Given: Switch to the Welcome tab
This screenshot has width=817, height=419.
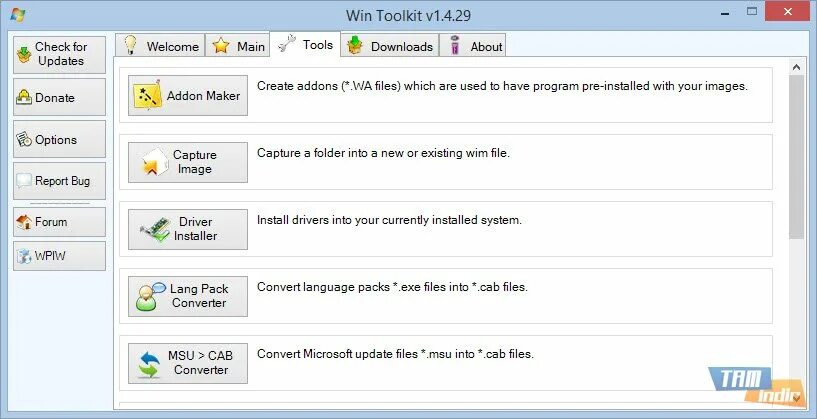Looking at the screenshot, I should (x=160, y=45).
